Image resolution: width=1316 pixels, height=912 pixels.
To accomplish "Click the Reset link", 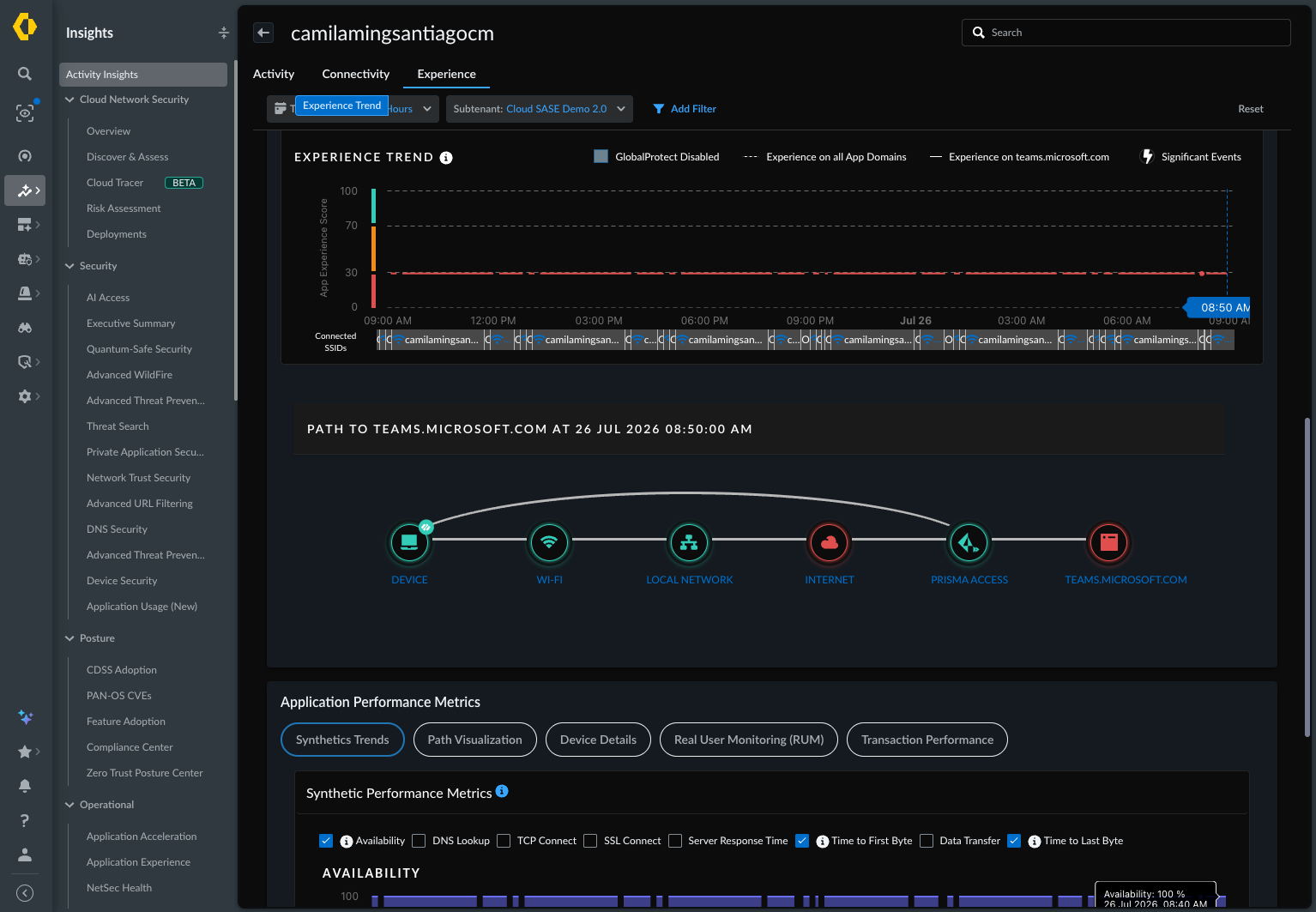I will [1250, 109].
